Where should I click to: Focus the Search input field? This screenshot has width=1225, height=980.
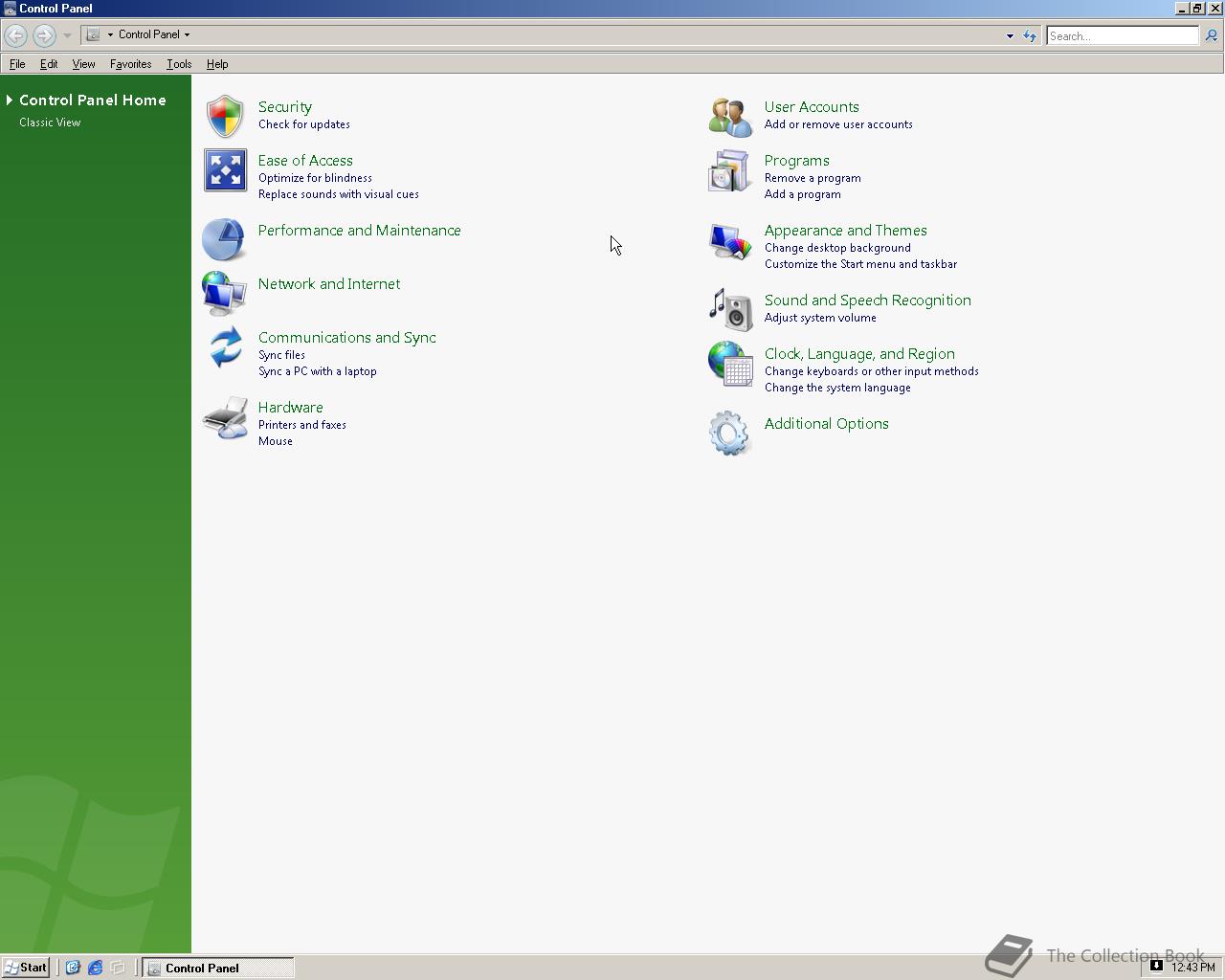(x=1123, y=35)
